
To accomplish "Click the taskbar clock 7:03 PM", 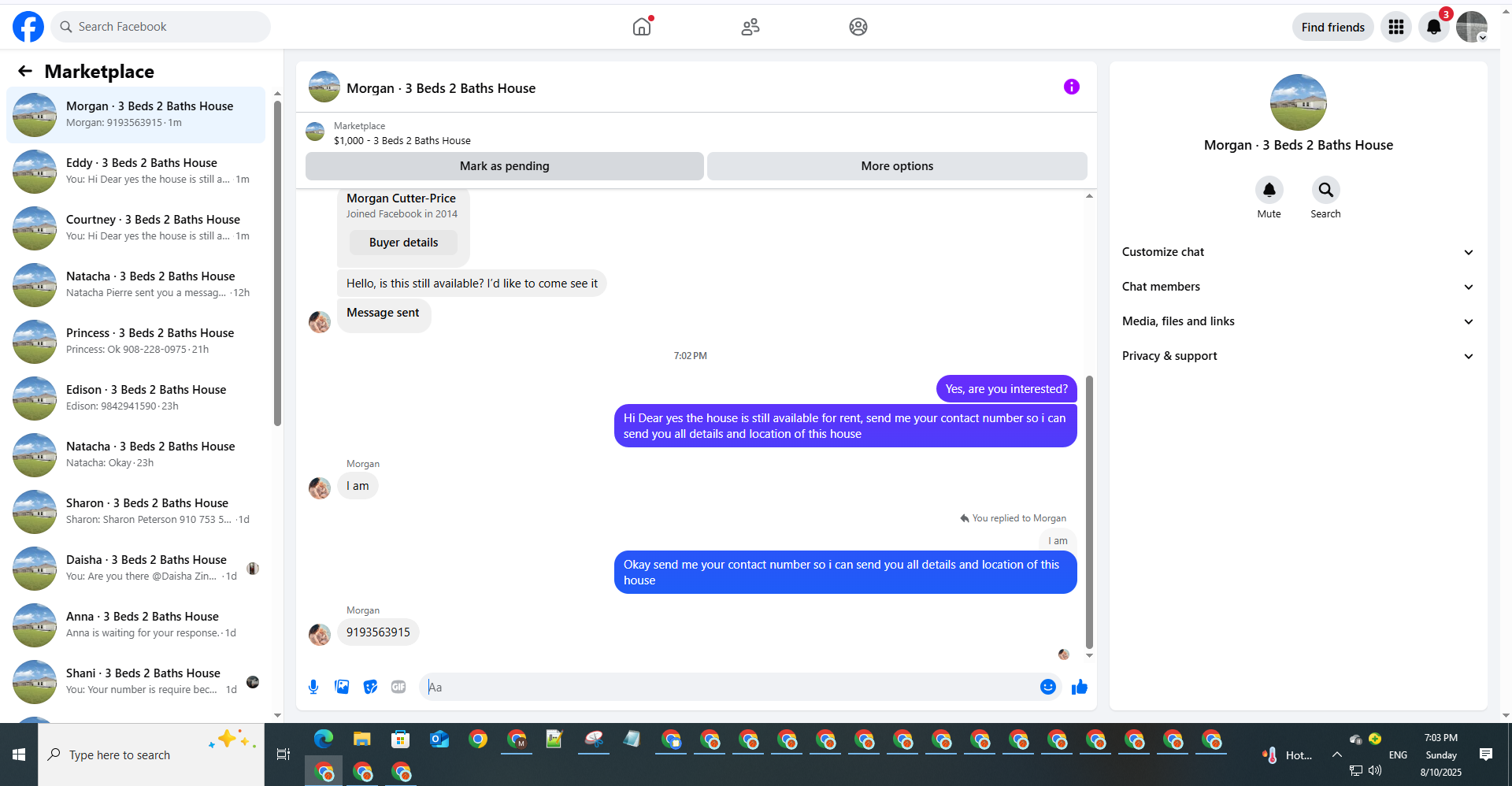I will click(x=1440, y=738).
